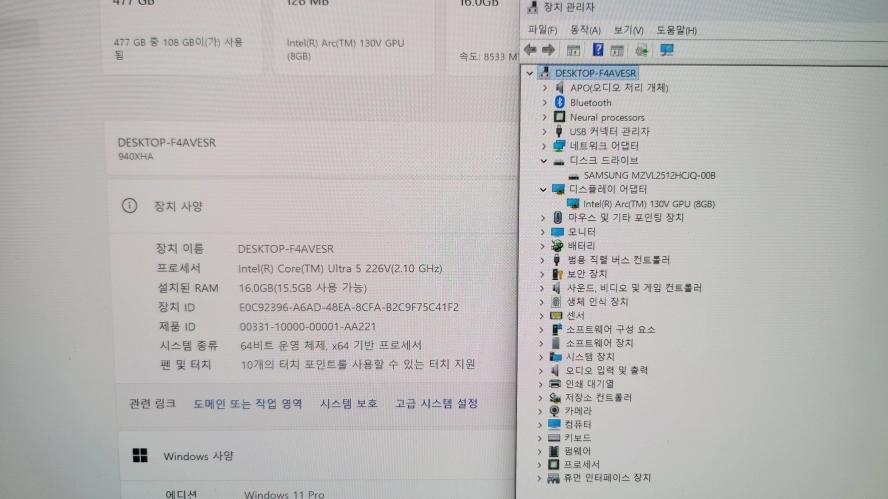Click the info icon beside 장치 사양
Screen dimensions: 888x499
point(129,206)
